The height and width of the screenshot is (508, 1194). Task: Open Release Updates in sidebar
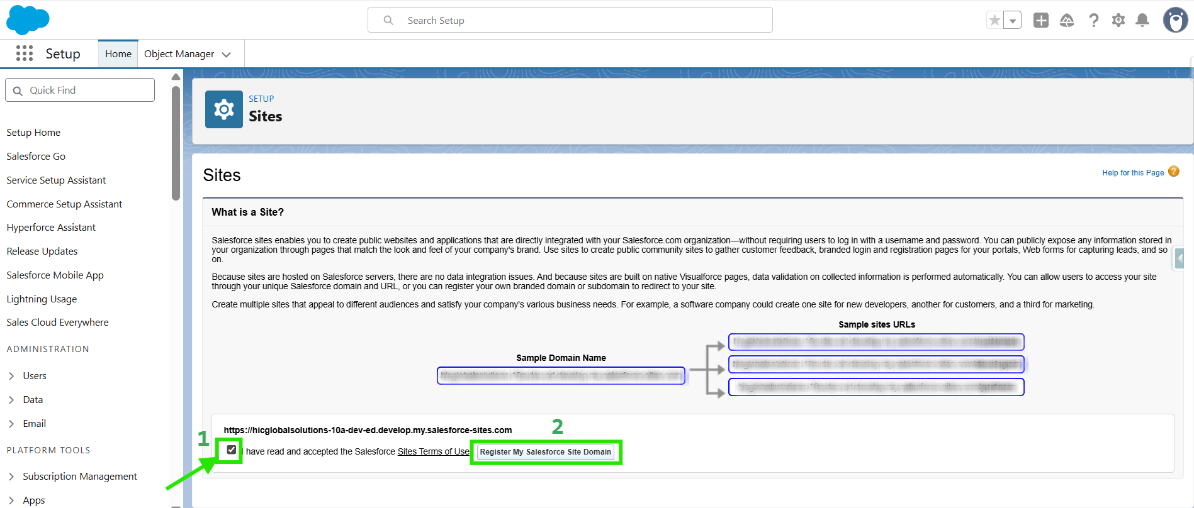[x=42, y=251]
